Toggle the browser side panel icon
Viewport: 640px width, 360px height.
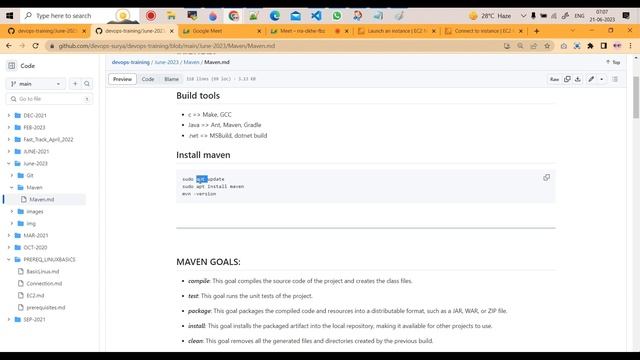point(604,46)
